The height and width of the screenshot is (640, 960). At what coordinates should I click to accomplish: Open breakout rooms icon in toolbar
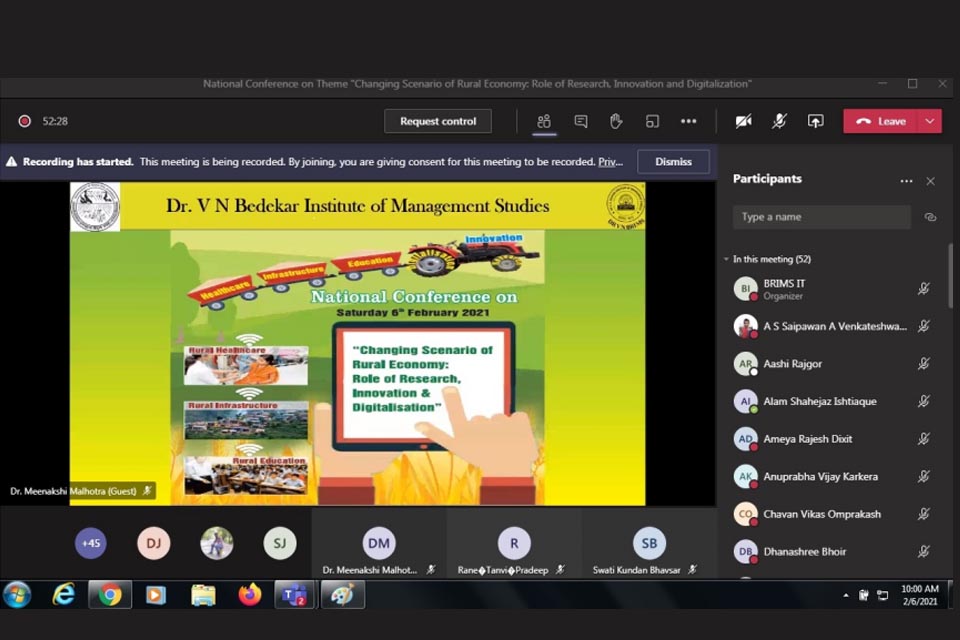[x=652, y=121]
